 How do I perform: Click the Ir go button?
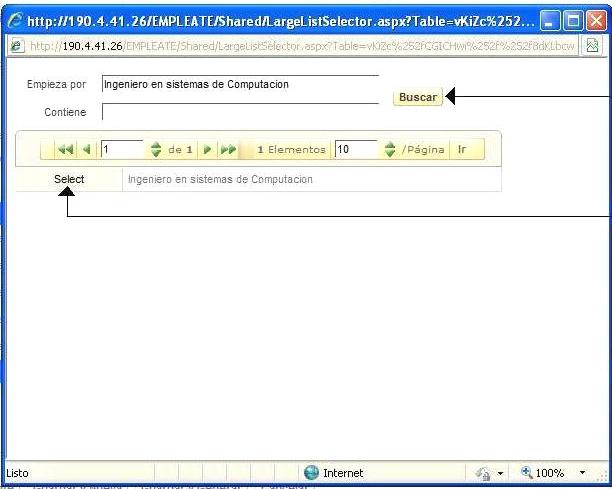coord(463,150)
